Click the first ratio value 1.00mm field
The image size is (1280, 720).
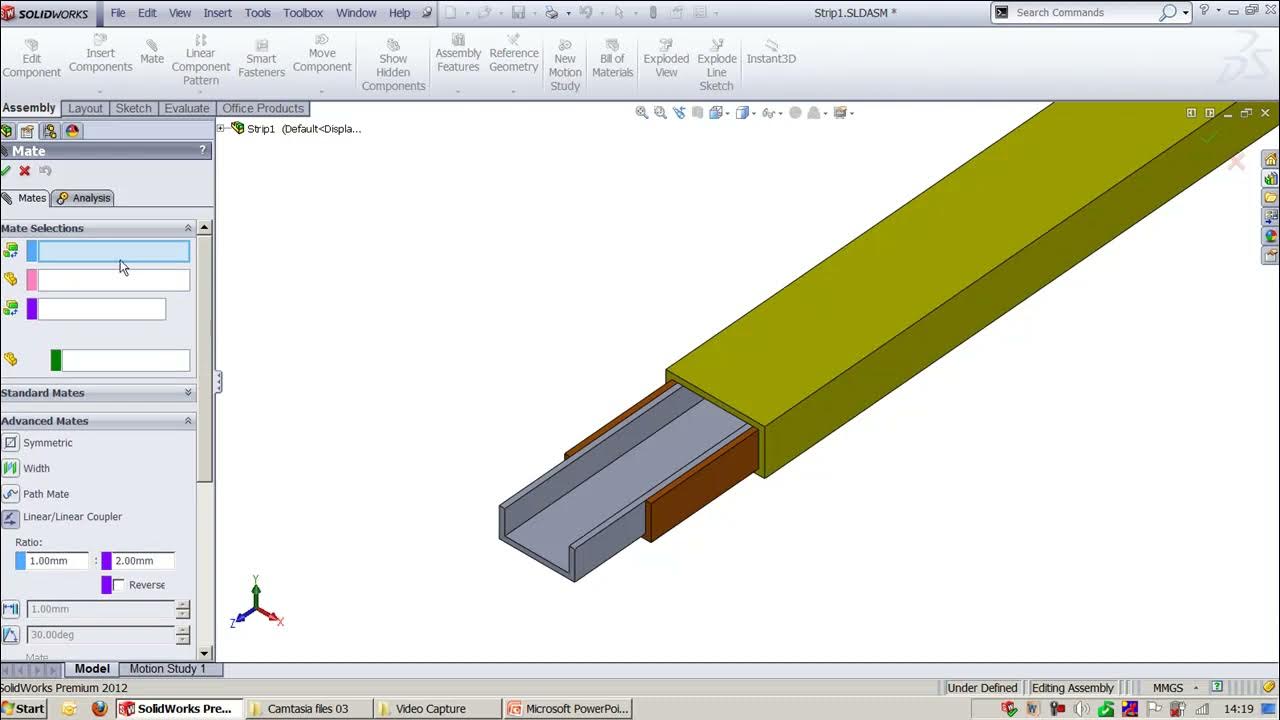tap(58, 561)
